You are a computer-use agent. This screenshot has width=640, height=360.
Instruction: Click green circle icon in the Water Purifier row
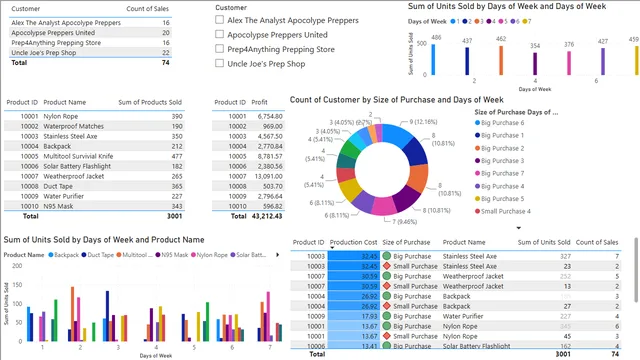(387, 316)
